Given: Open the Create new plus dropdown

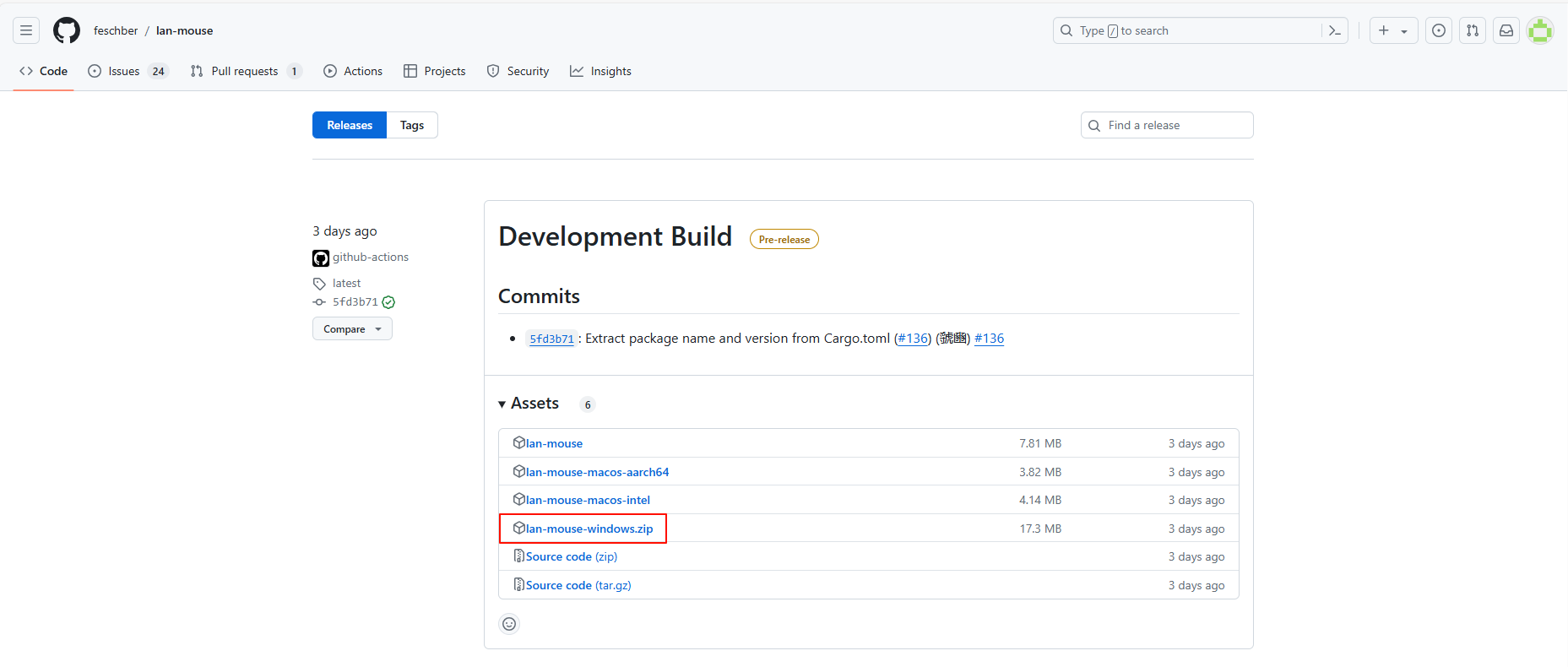Looking at the screenshot, I should coord(1392,30).
